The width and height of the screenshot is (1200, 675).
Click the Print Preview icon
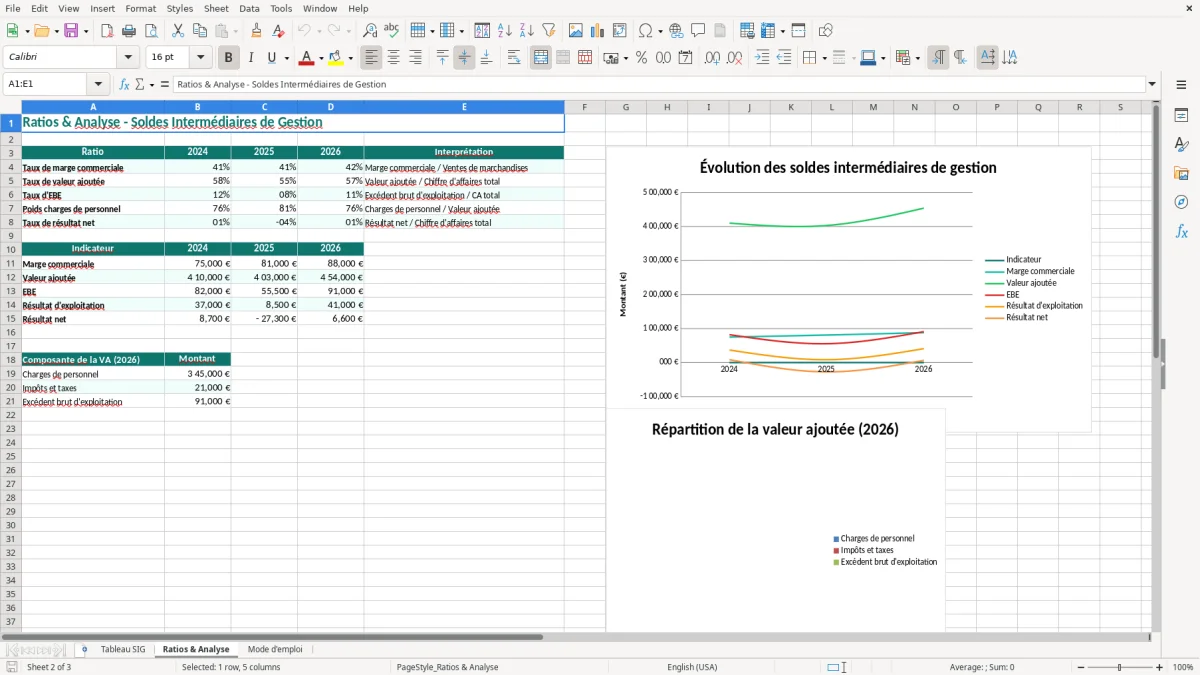point(151,31)
